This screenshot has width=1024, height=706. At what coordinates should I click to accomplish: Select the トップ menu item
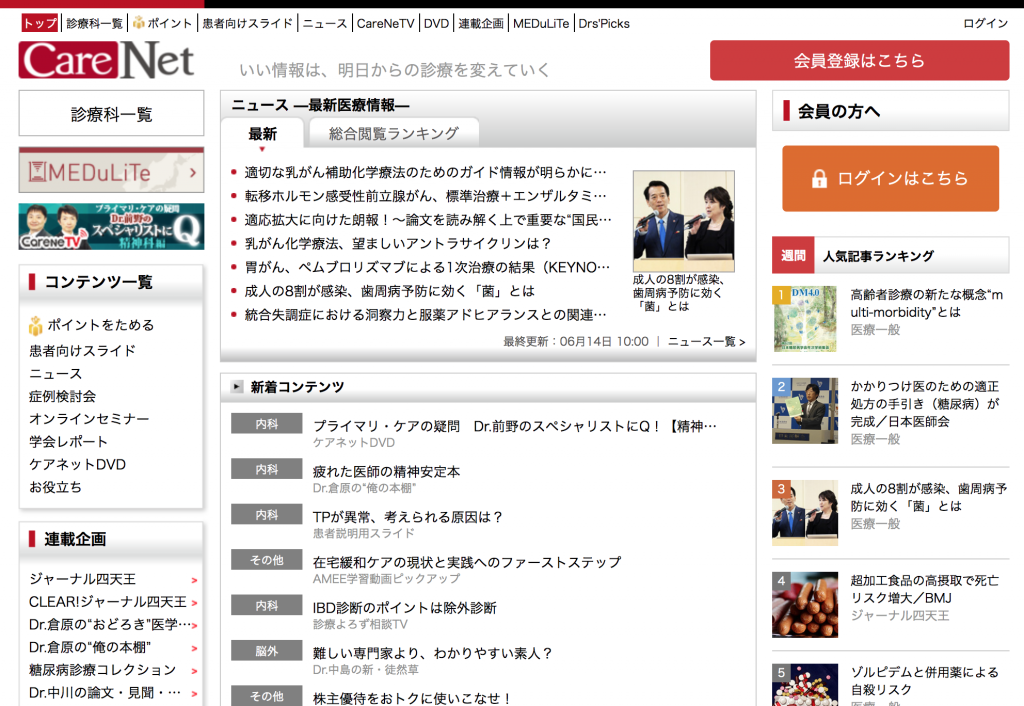pos(40,24)
